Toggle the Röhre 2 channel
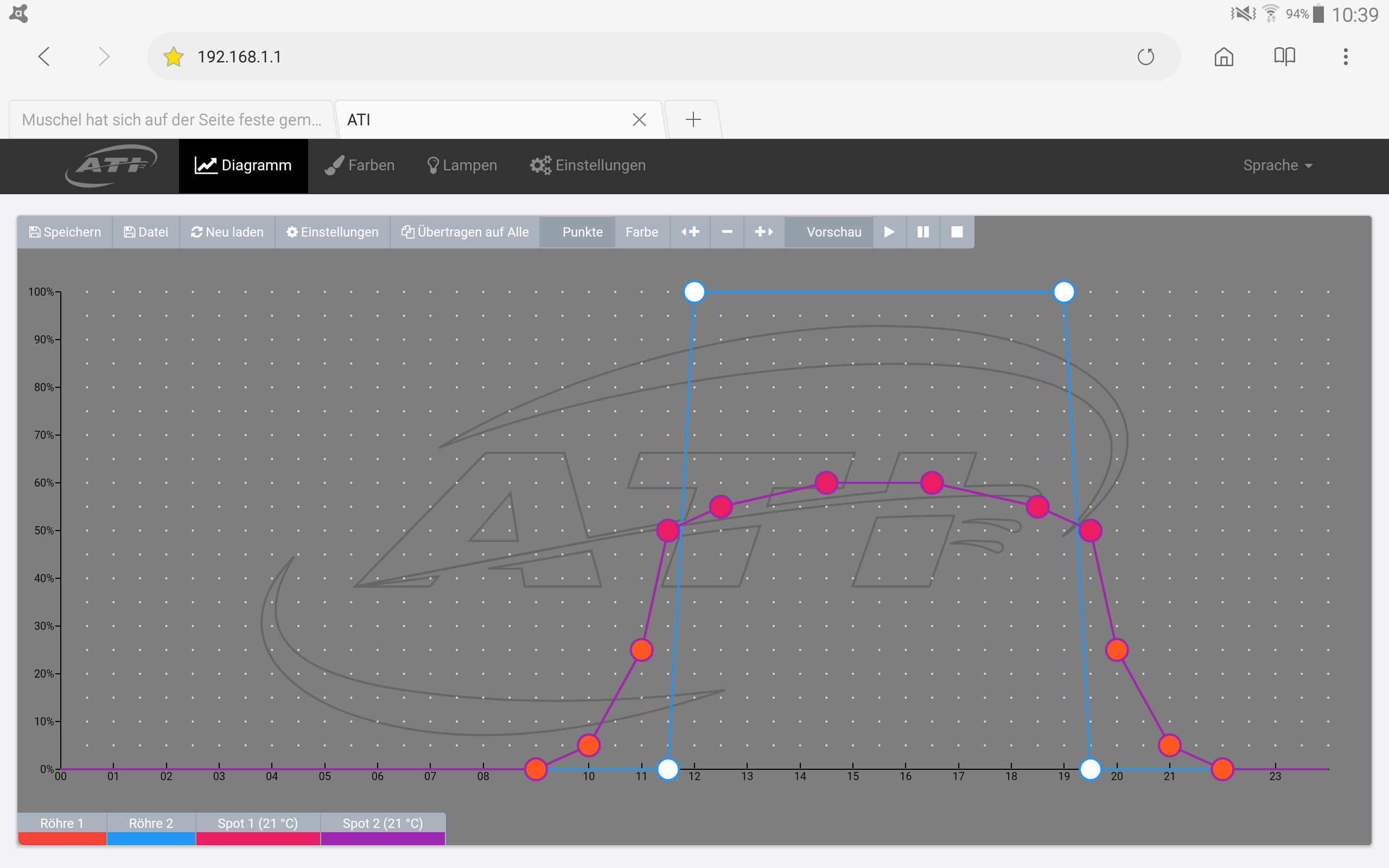Viewport: 1389px width, 868px height. 151,823
